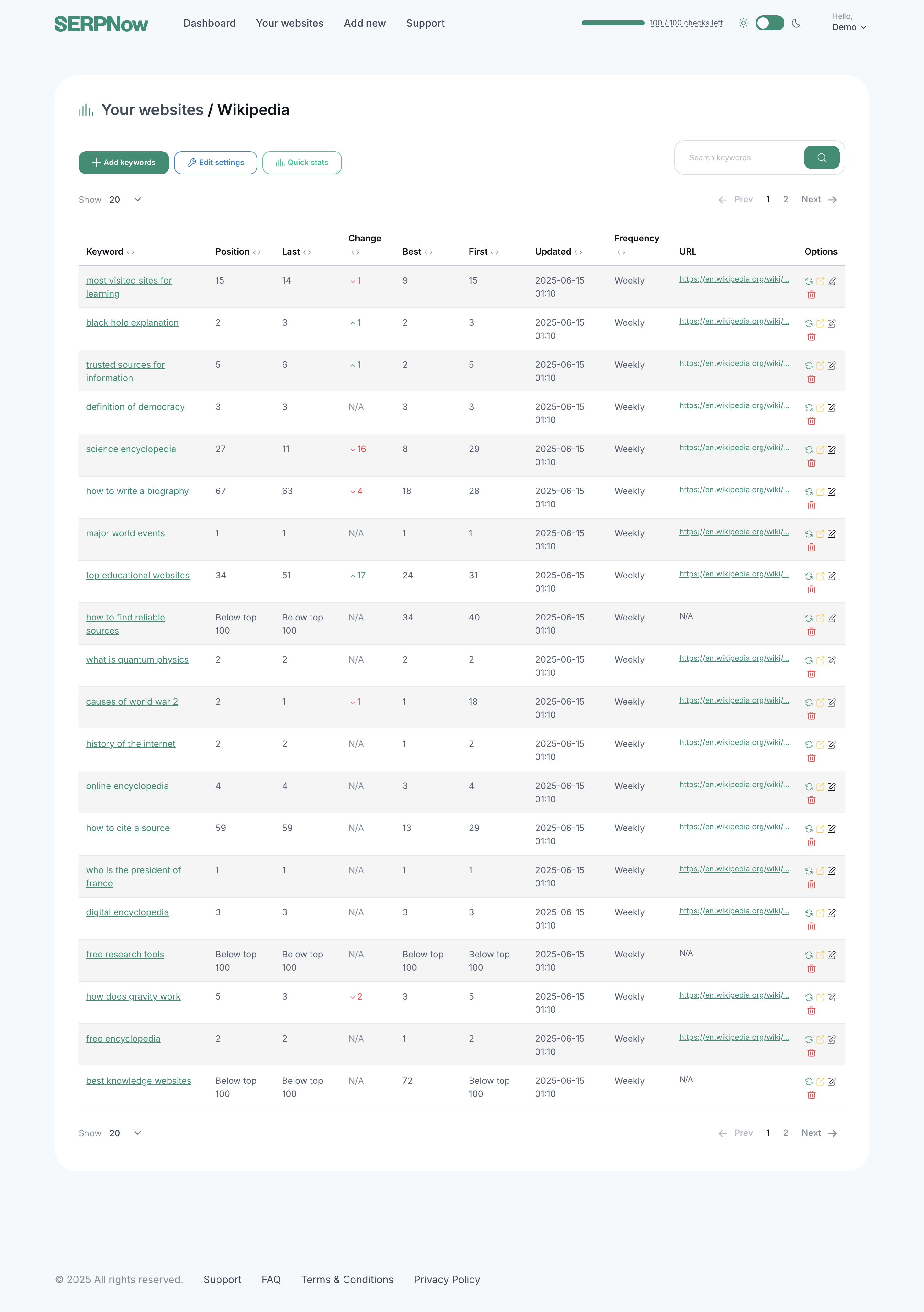Screen dimensions: 924x1312
Task: Open external link for 'top educational websites' row
Action: (x=820, y=576)
